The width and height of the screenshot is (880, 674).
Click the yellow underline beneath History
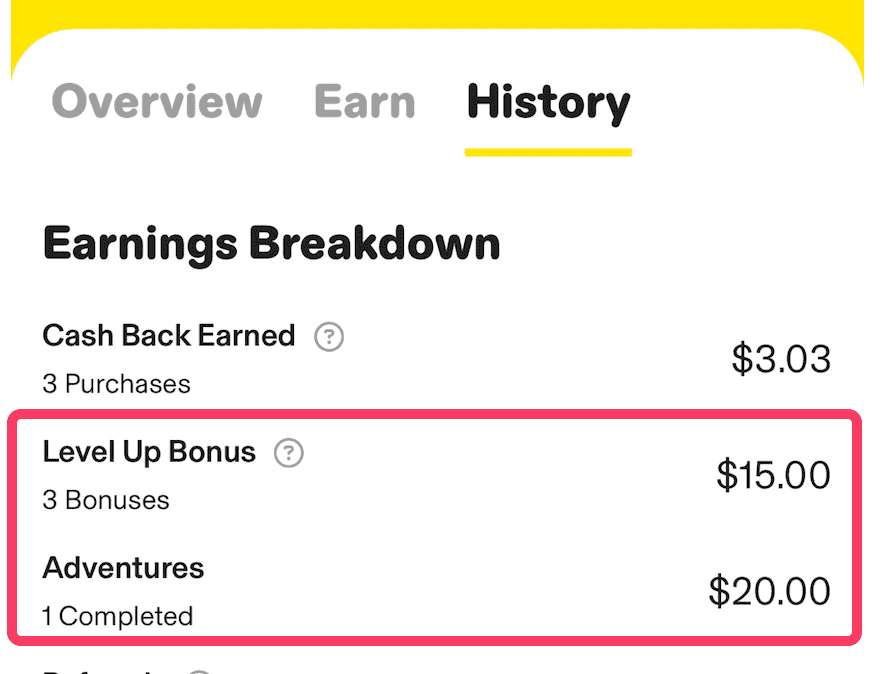[x=548, y=153]
